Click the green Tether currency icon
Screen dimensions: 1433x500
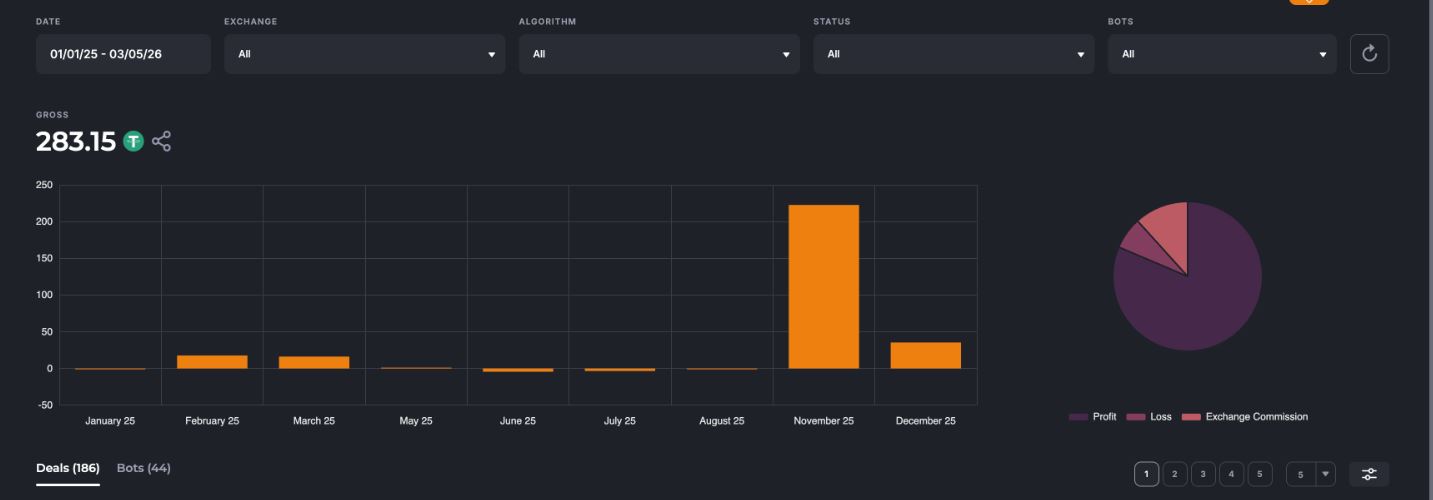(134, 142)
